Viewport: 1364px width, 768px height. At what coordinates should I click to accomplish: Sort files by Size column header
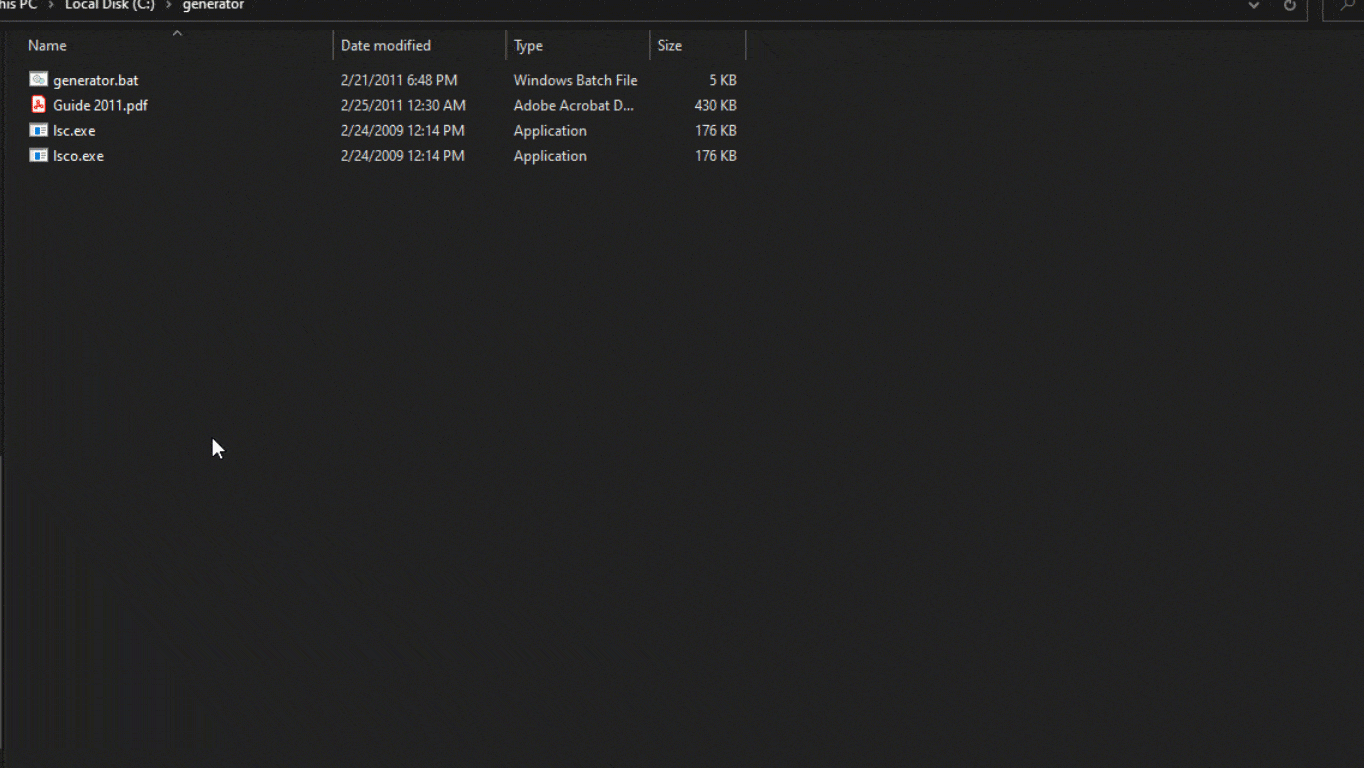coord(669,46)
